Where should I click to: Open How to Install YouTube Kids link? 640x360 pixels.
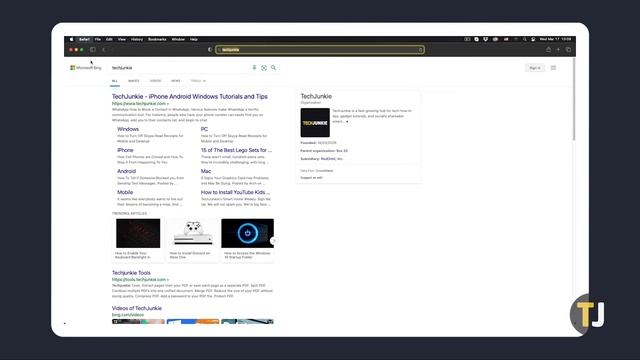point(235,192)
